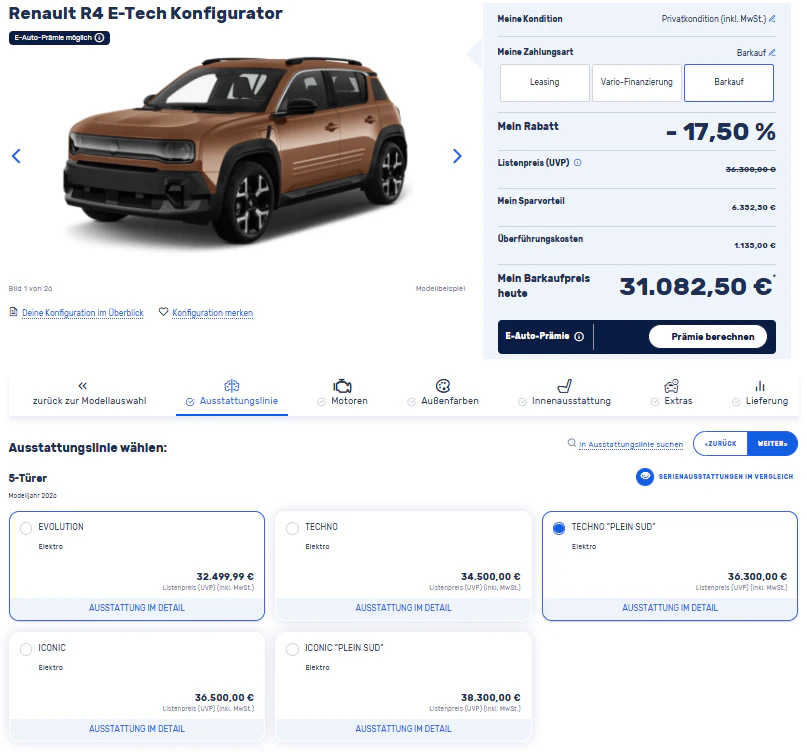This screenshot has height=752, width=807.
Task: Show next car image with right arrow
Action: [457, 156]
